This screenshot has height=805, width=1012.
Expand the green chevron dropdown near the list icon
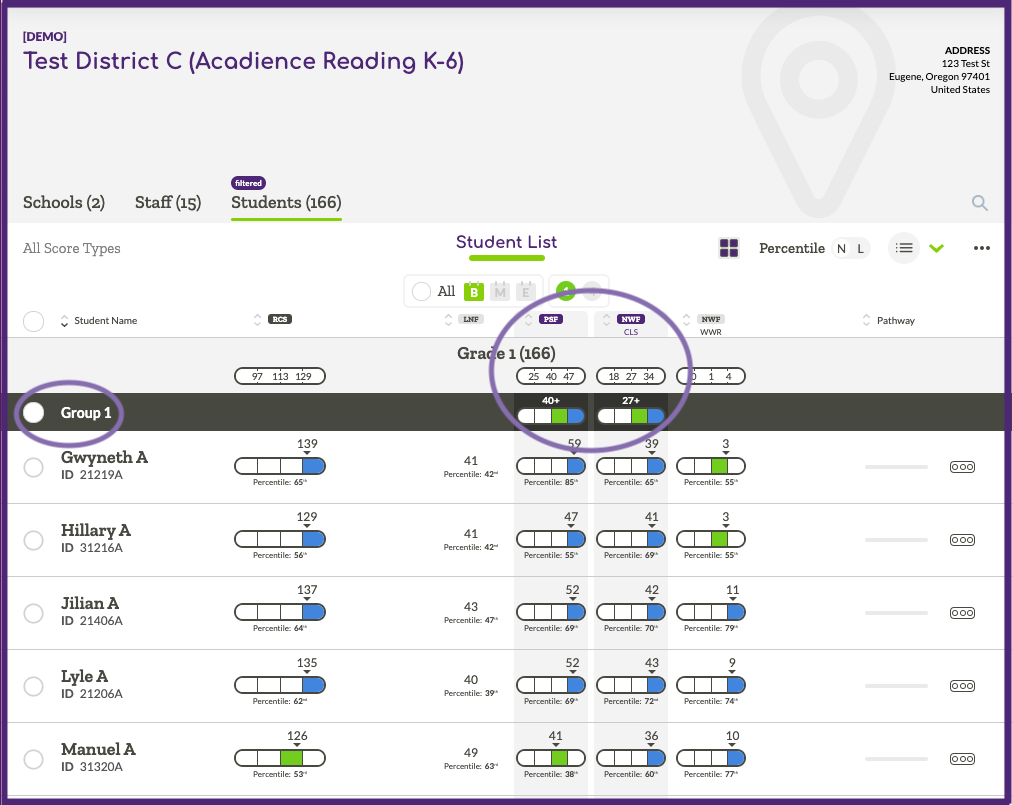(x=937, y=247)
